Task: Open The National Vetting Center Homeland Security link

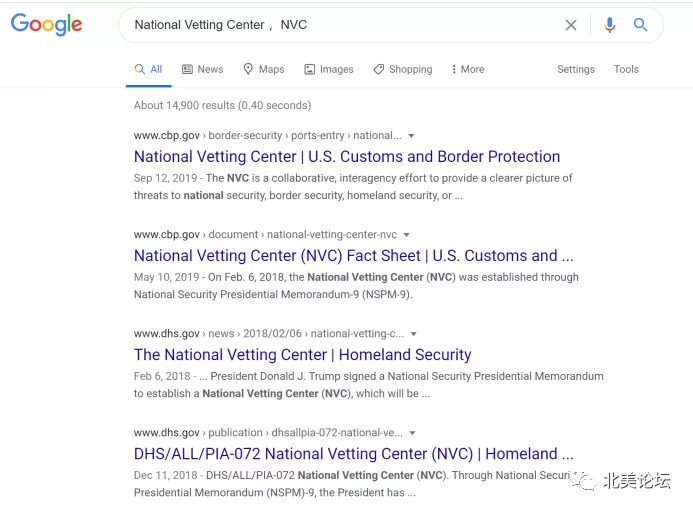Action: click(303, 355)
